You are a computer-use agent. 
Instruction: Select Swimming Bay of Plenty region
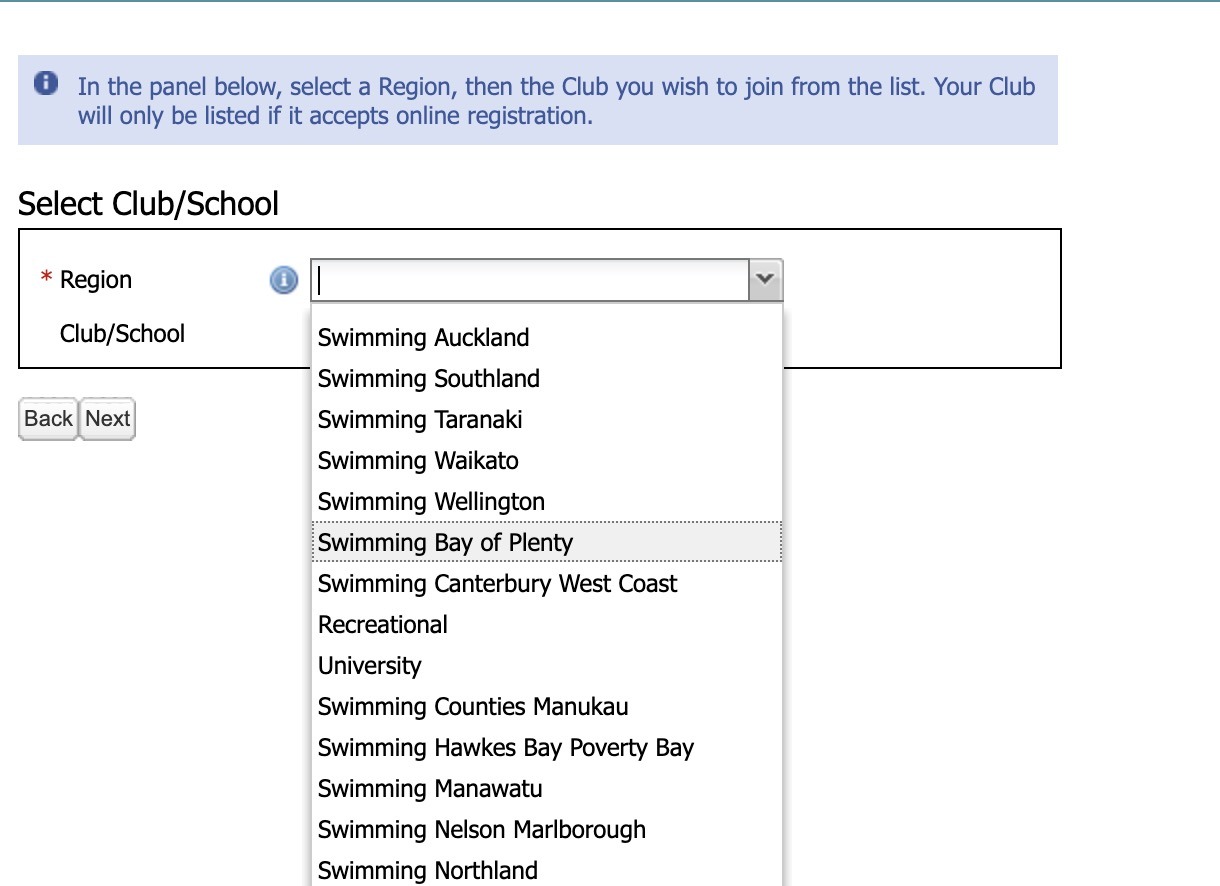point(445,542)
